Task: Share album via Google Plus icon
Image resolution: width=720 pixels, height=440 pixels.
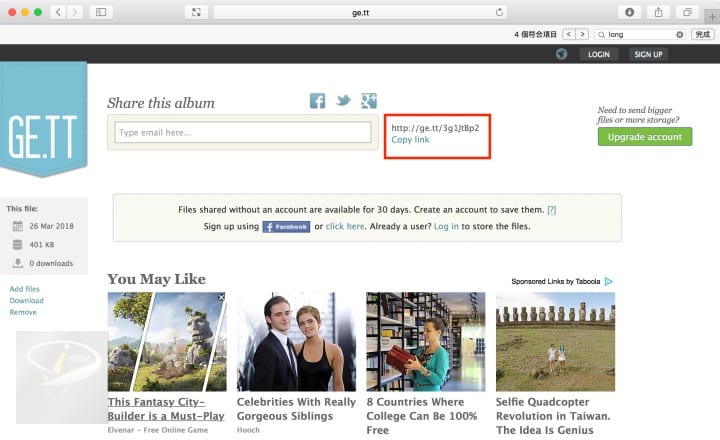Action: (x=369, y=101)
